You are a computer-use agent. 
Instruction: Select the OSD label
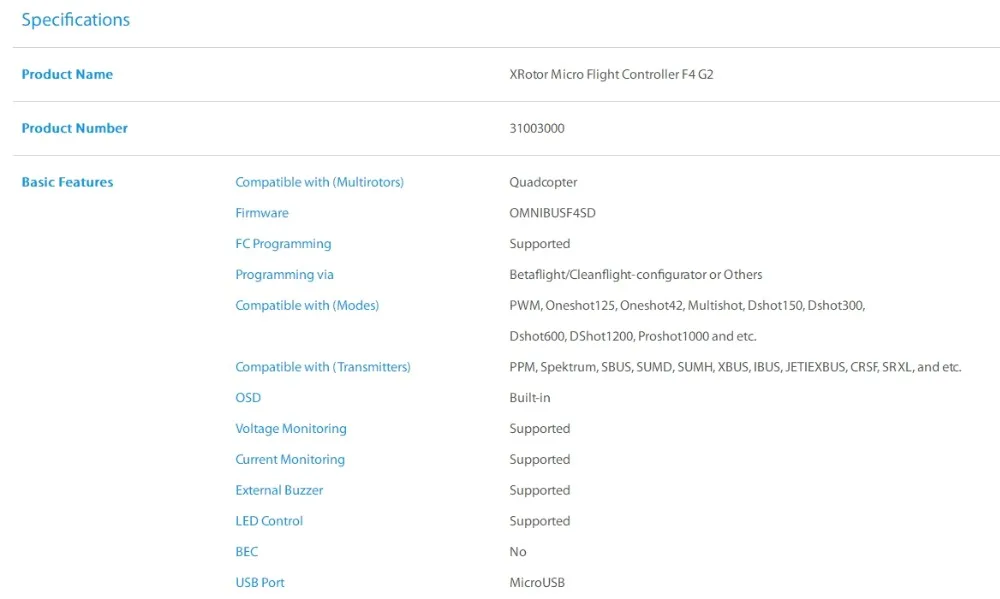coord(248,397)
